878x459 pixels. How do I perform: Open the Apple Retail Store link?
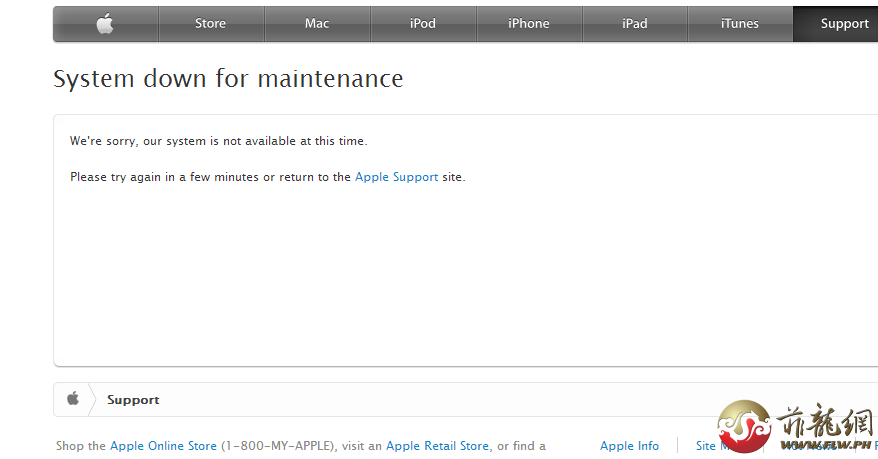pos(437,446)
